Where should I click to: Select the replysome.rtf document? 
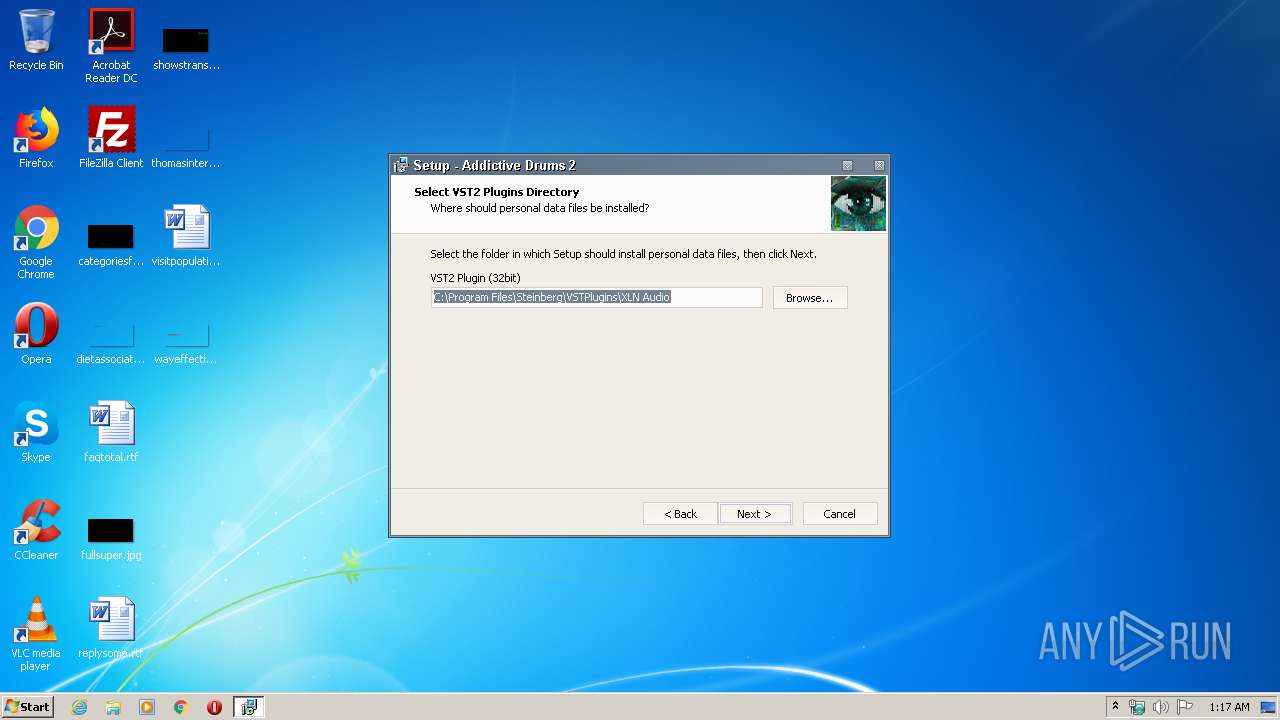point(111,628)
